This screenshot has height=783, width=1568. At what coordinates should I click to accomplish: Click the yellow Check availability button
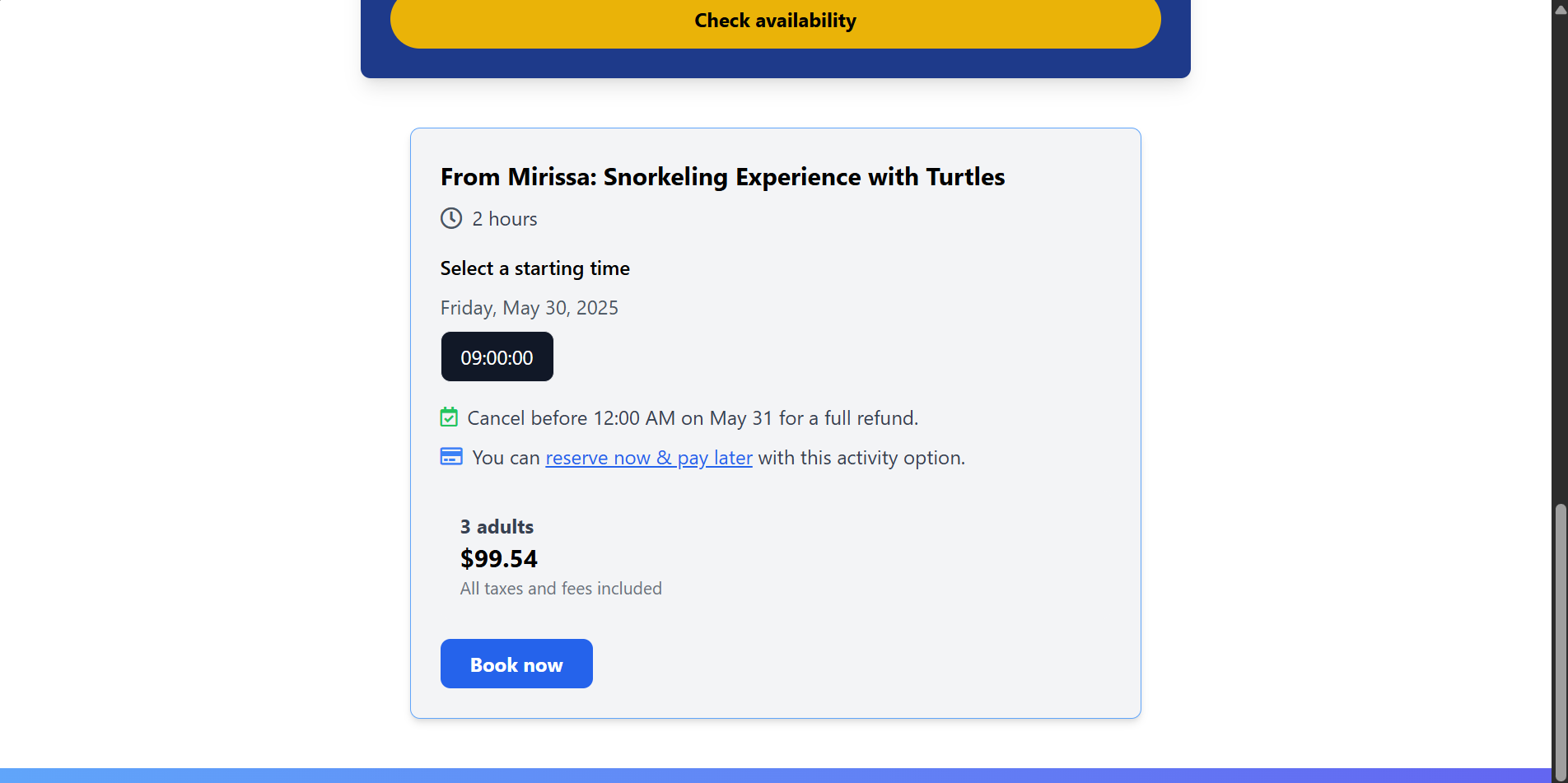pyautogui.click(x=775, y=21)
